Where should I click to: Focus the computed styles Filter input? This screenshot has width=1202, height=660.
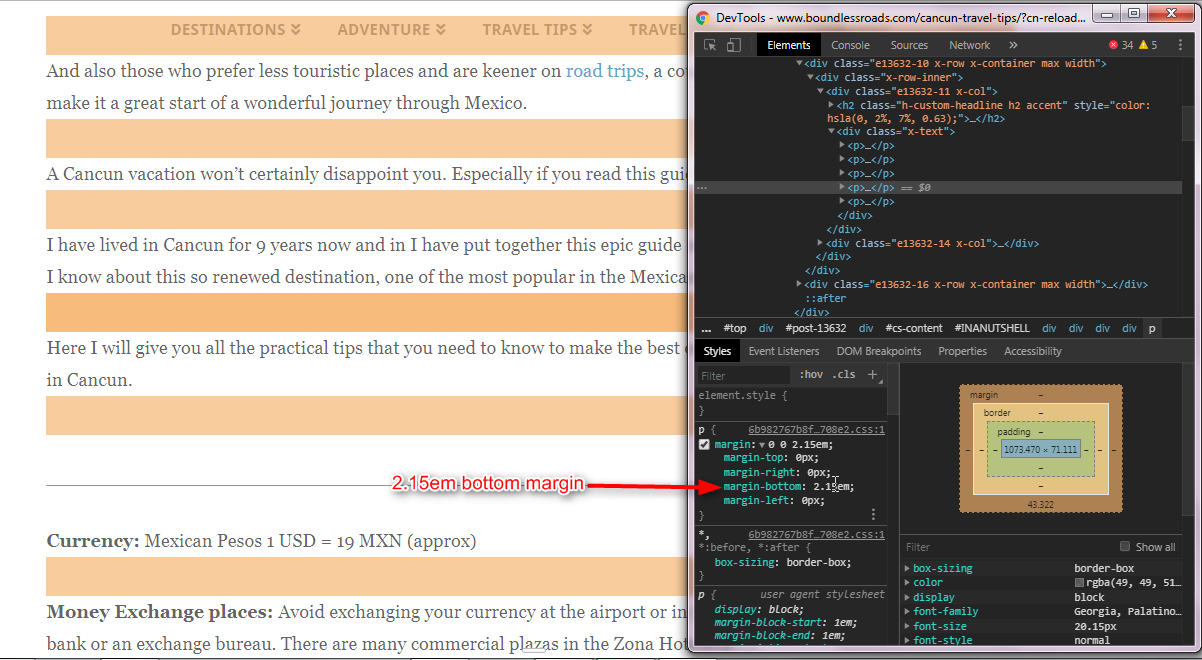[1005, 547]
